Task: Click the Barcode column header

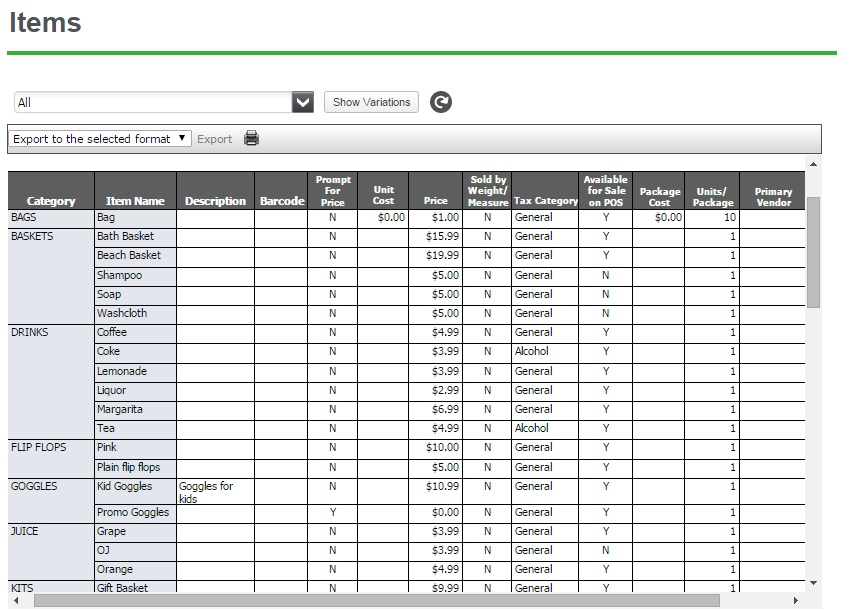Action: pyautogui.click(x=281, y=191)
